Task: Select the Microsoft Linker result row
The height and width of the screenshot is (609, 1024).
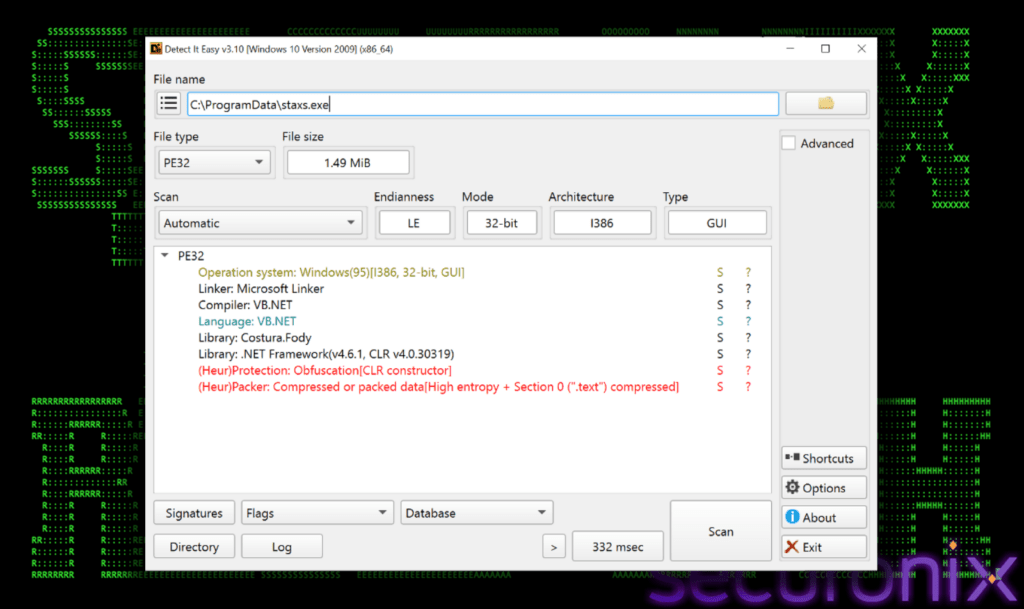Action: tap(261, 289)
